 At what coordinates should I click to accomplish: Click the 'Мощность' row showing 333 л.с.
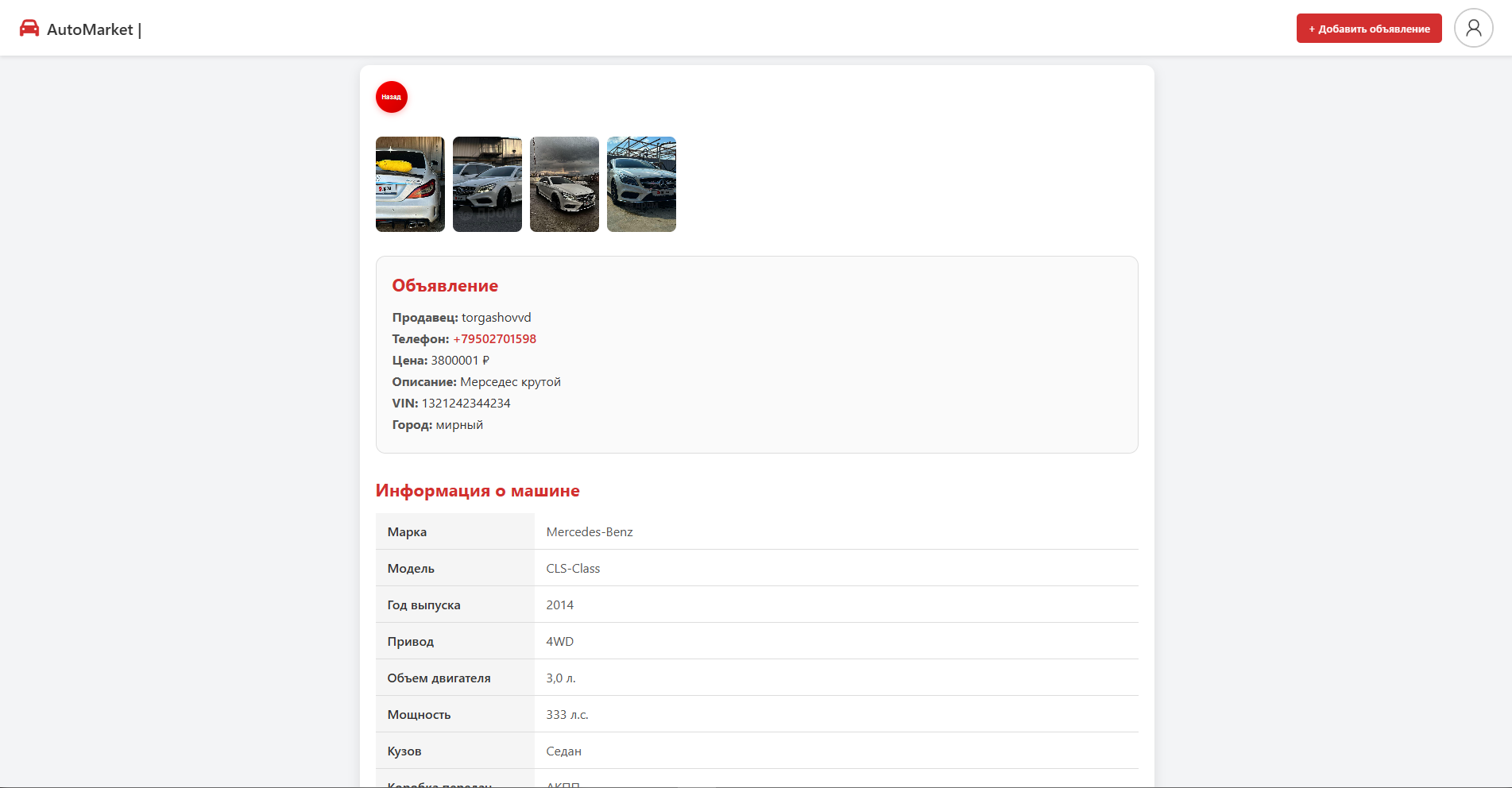567,715
